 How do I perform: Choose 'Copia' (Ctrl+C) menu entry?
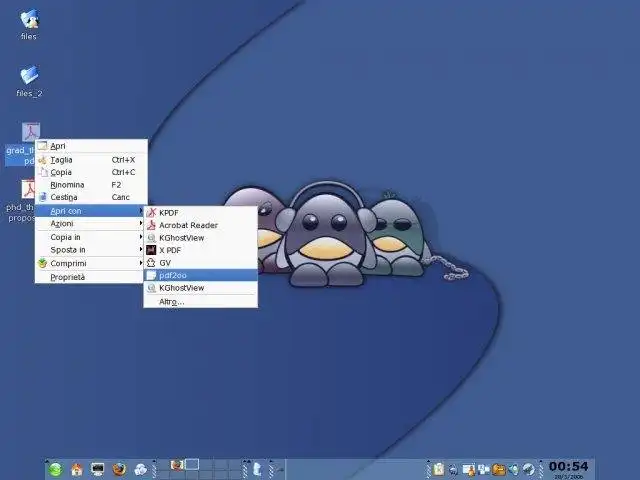point(91,172)
